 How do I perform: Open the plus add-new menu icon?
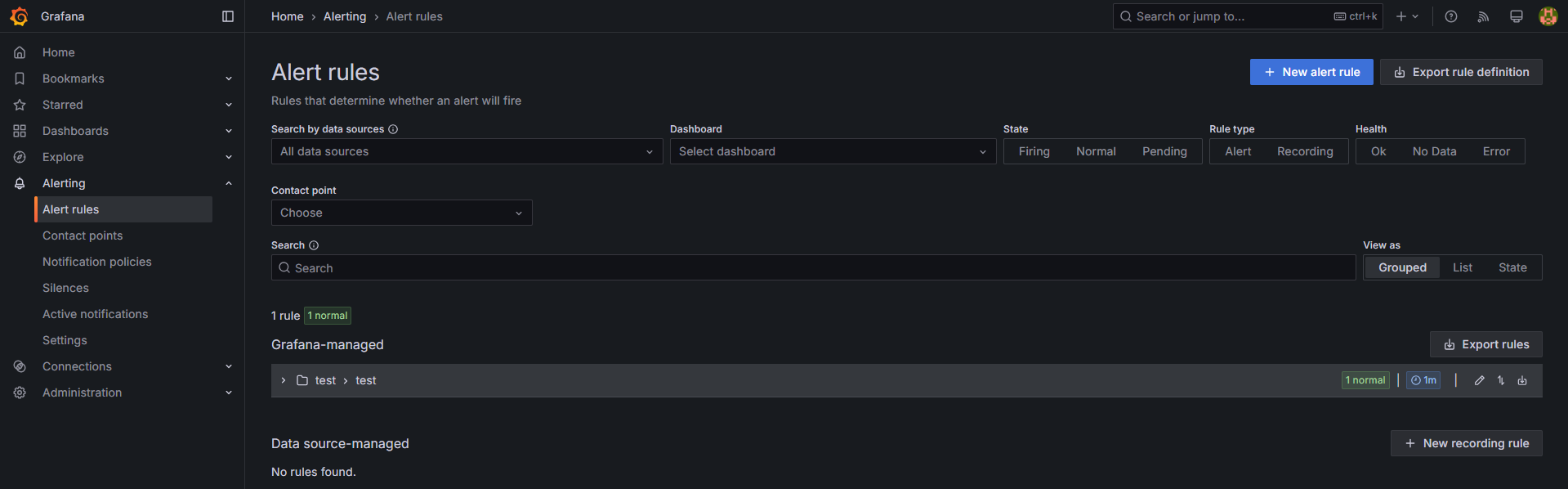pyautogui.click(x=1407, y=16)
